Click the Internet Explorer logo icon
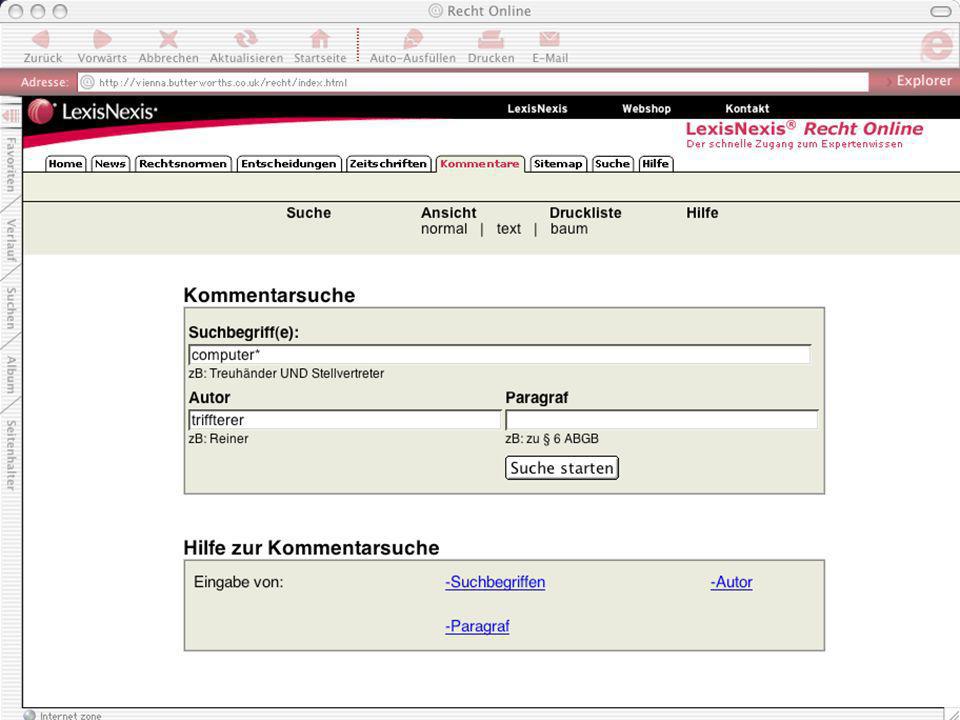 [x=937, y=43]
